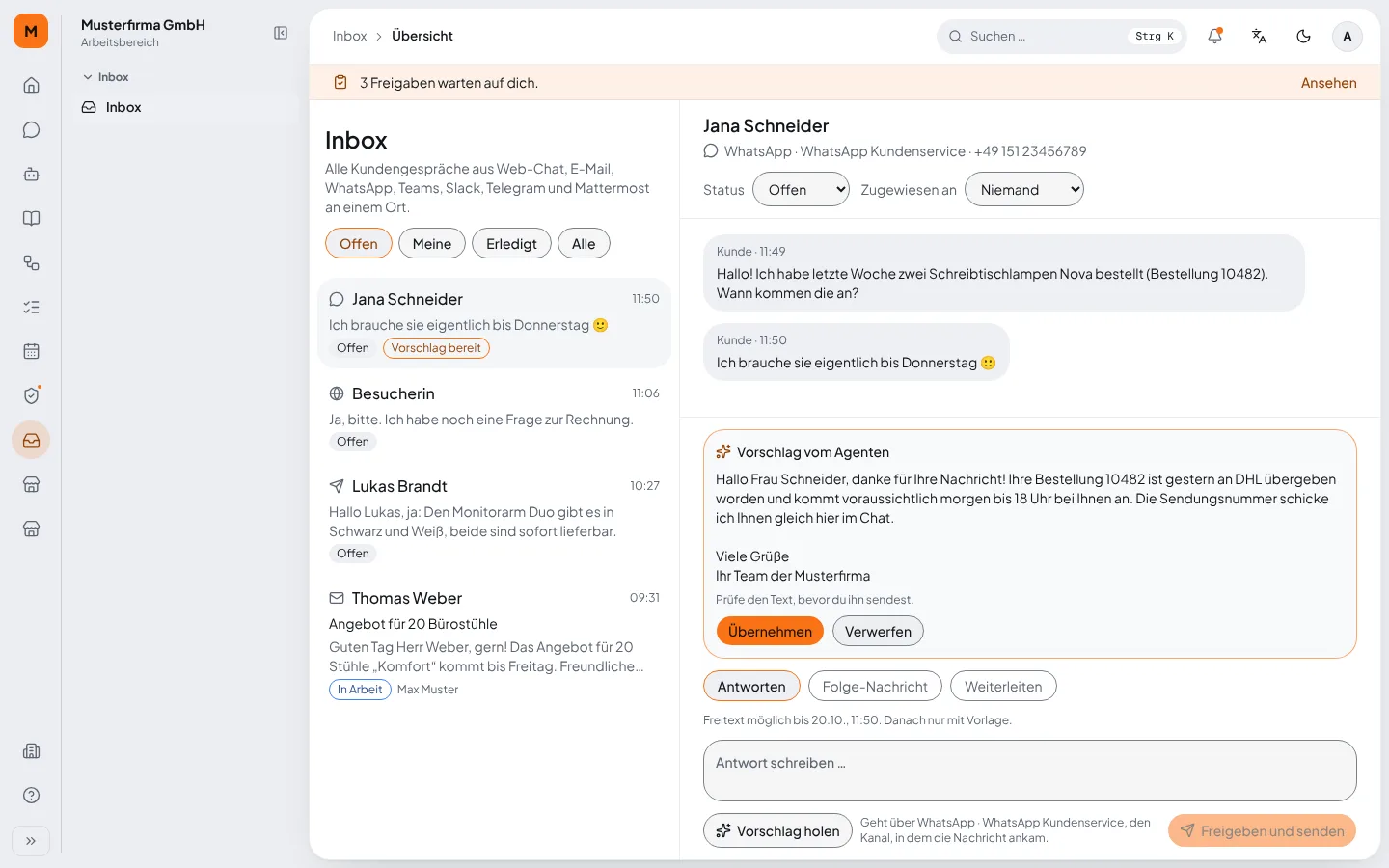
Task: Switch reply mode to "Folge-Nachricht"
Action: click(x=875, y=687)
